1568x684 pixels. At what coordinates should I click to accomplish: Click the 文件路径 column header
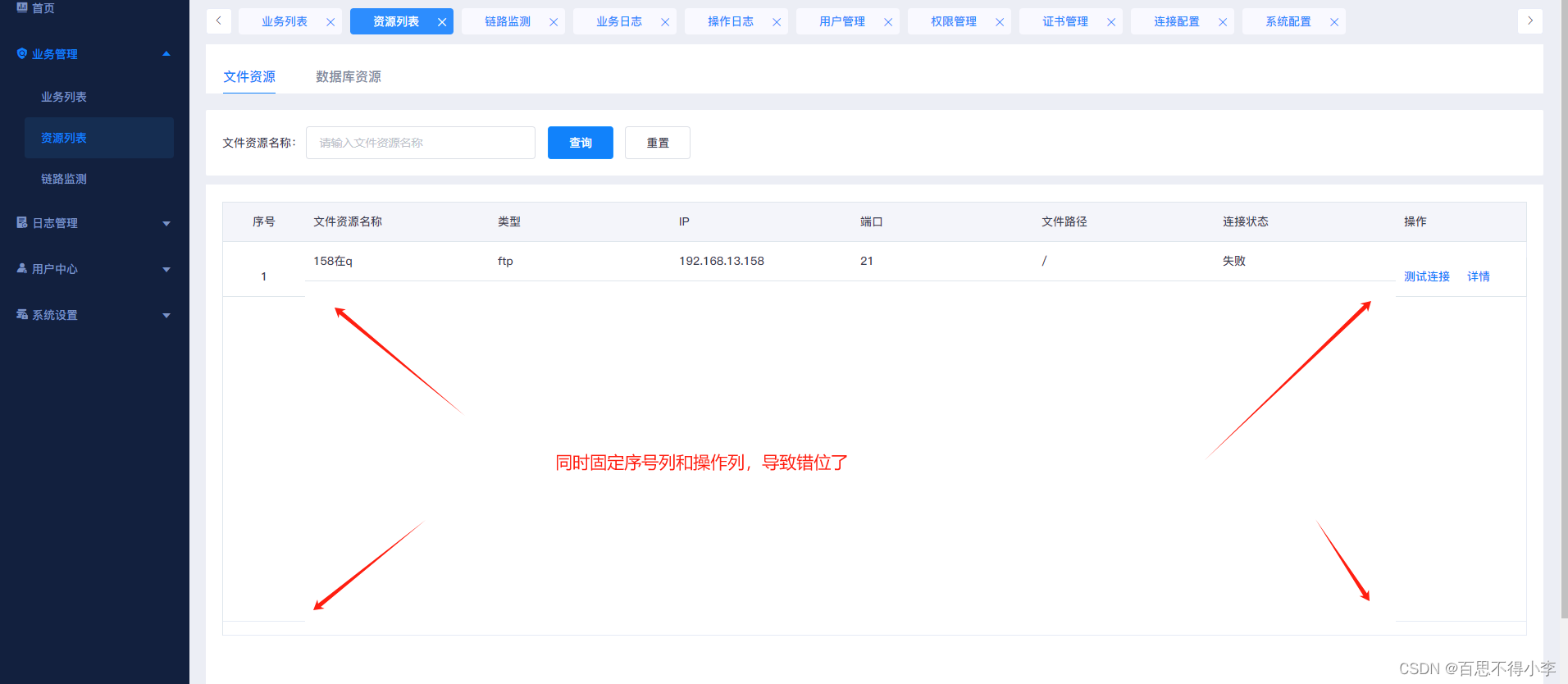tap(1064, 221)
